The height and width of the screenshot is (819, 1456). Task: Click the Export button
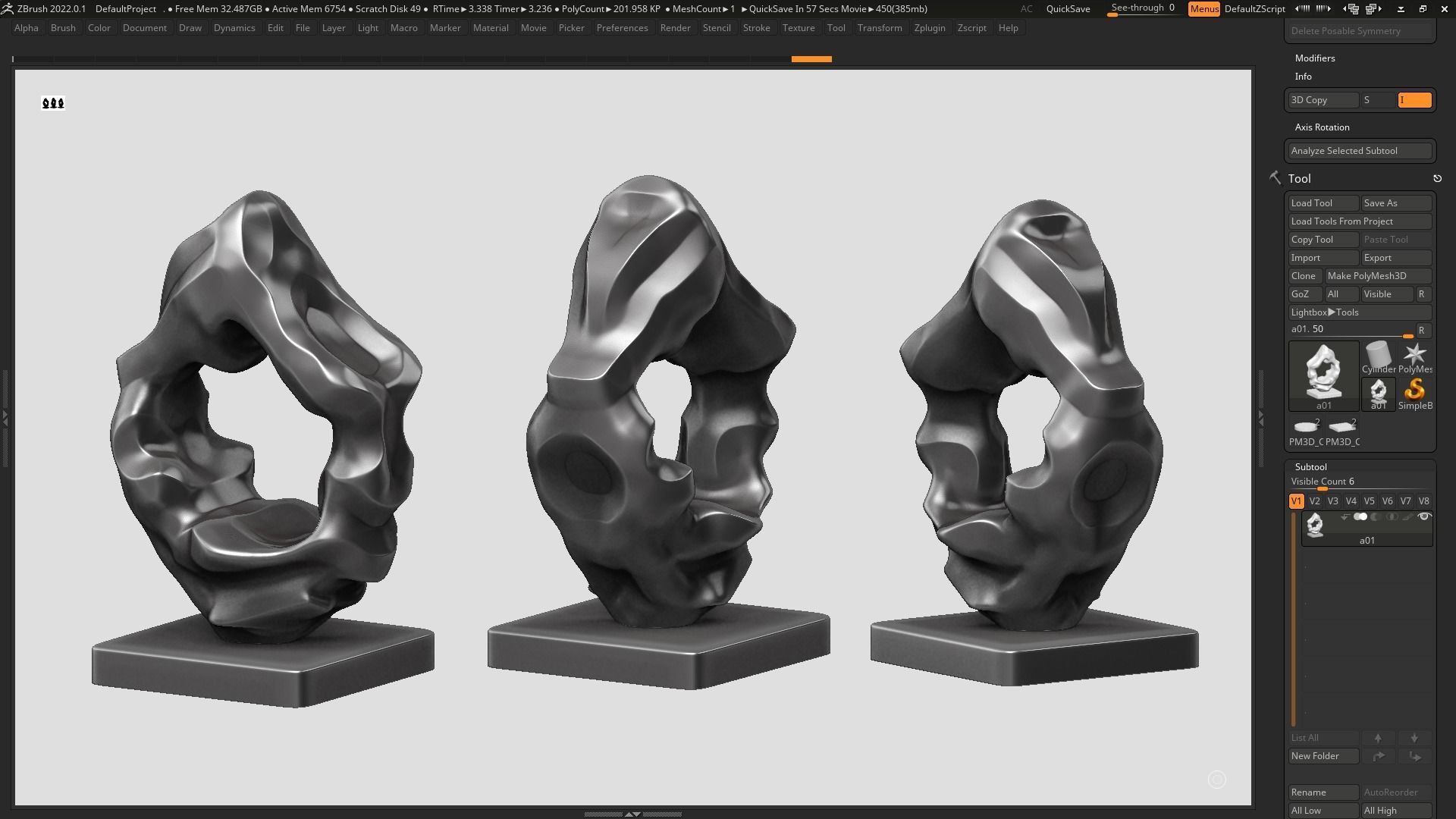[1396, 258]
